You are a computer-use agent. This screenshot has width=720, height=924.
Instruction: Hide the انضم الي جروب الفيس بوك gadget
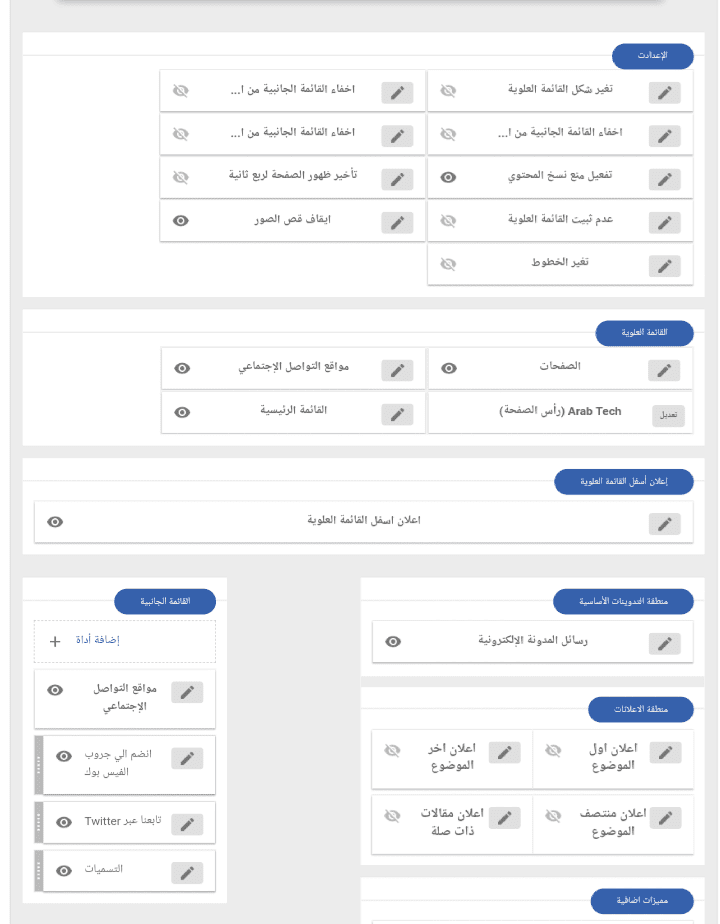click(x=64, y=757)
